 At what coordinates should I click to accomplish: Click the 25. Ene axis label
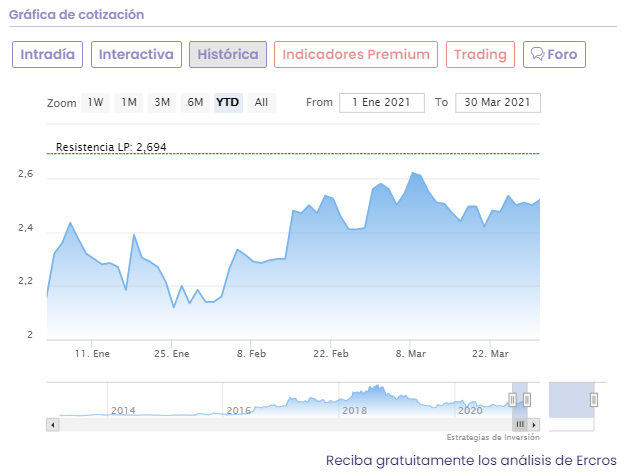tap(172, 354)
